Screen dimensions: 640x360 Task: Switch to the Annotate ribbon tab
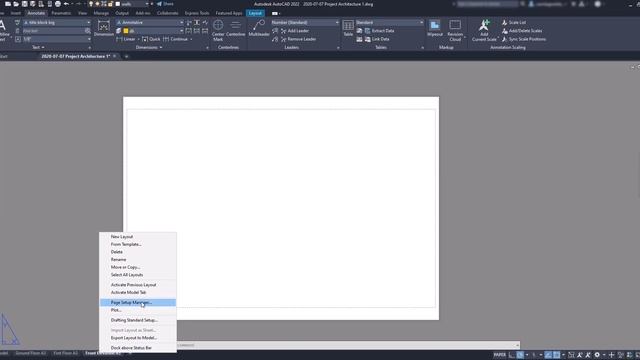point(36,13)
